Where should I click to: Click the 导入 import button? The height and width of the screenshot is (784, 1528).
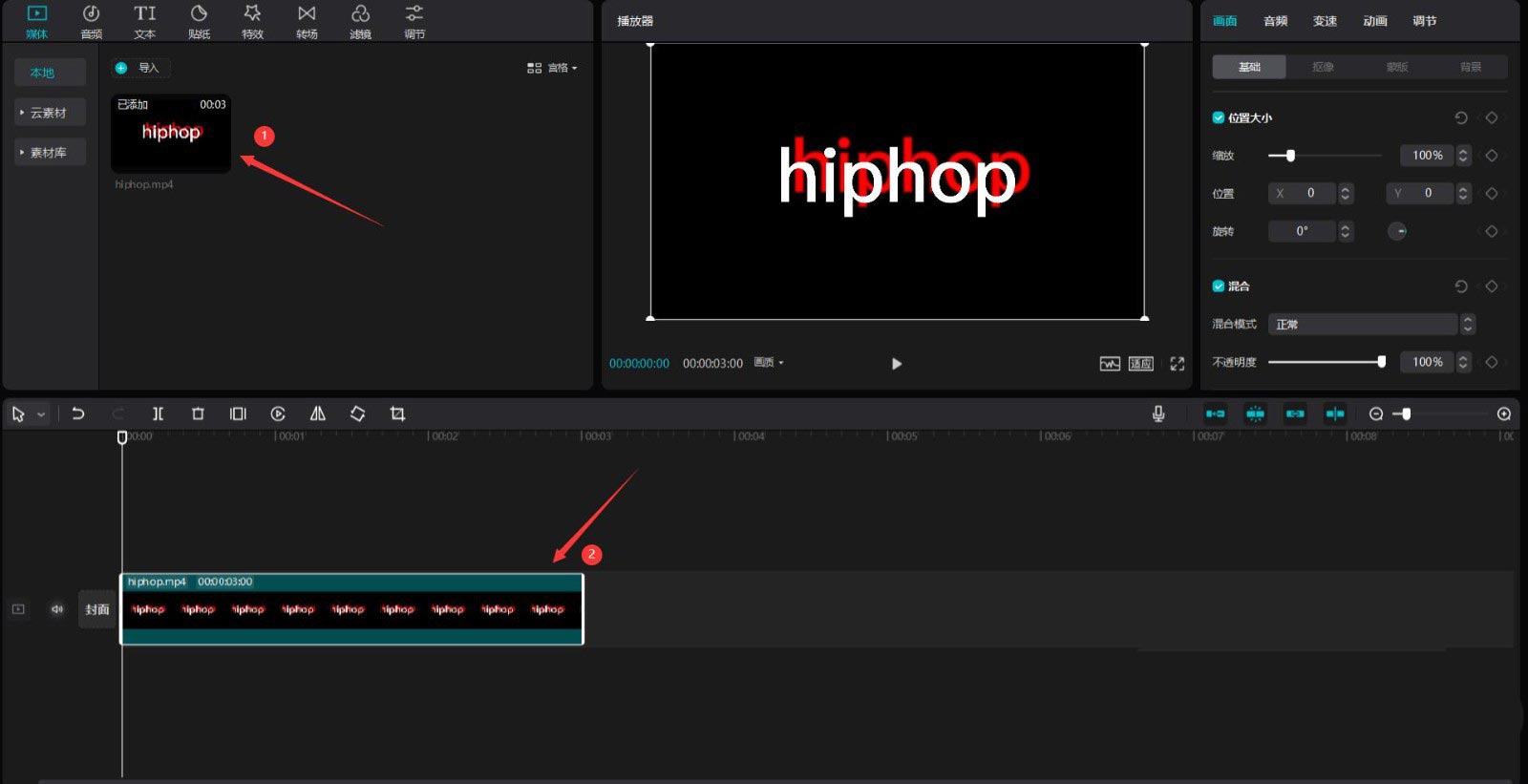click(x=139, y=68)
